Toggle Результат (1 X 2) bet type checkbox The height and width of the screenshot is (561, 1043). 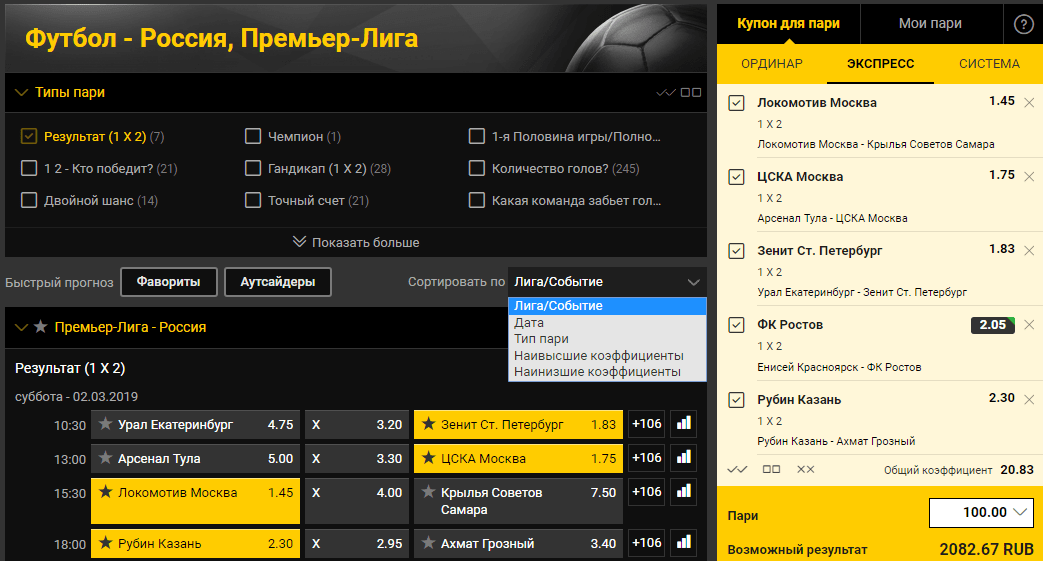[x=29, y=136]
